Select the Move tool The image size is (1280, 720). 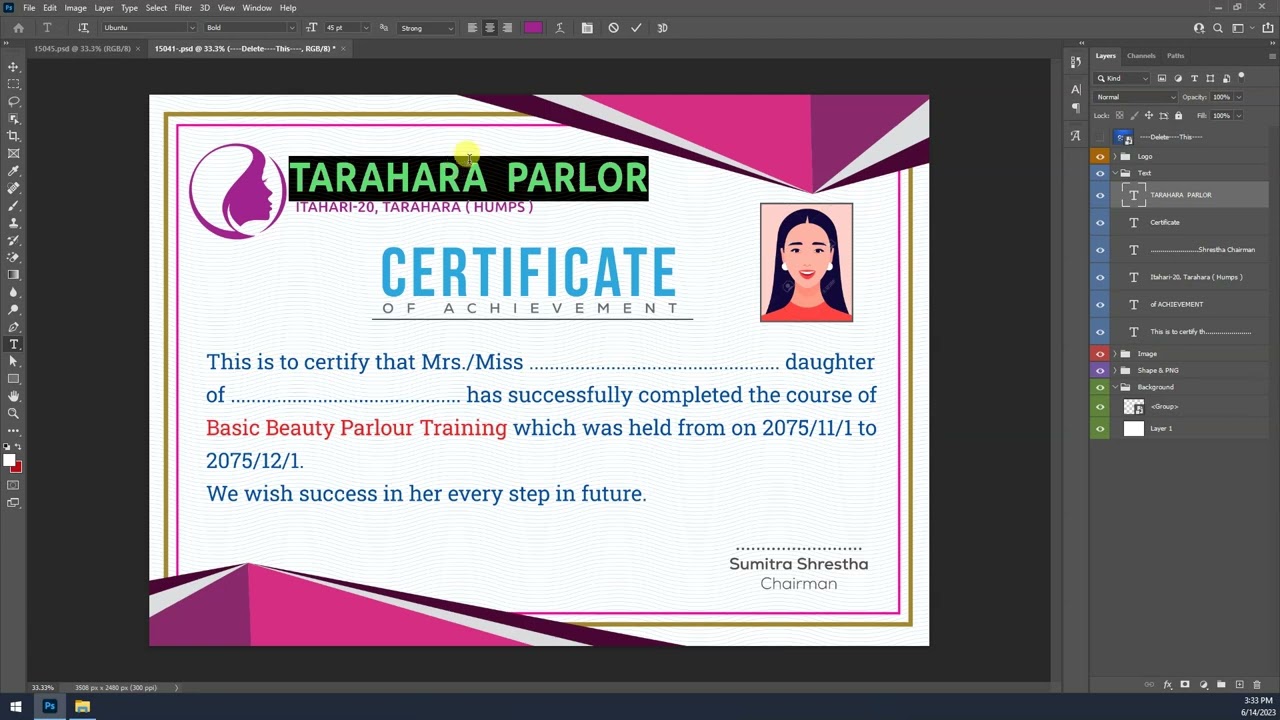pos(13,67)
